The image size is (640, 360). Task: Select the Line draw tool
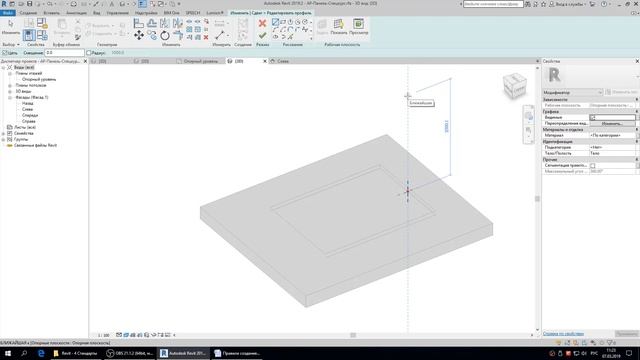[276, 22]
